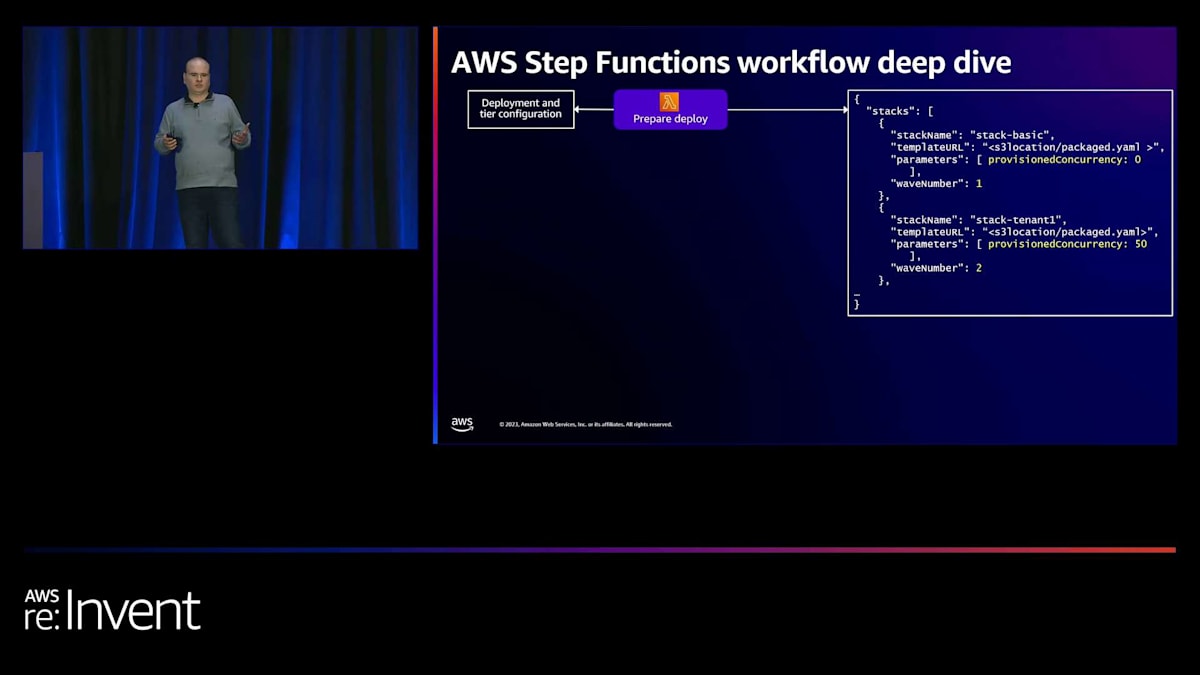Click the copyright notice in slide footer
The image size is (1200, 675).
point(586,425)
